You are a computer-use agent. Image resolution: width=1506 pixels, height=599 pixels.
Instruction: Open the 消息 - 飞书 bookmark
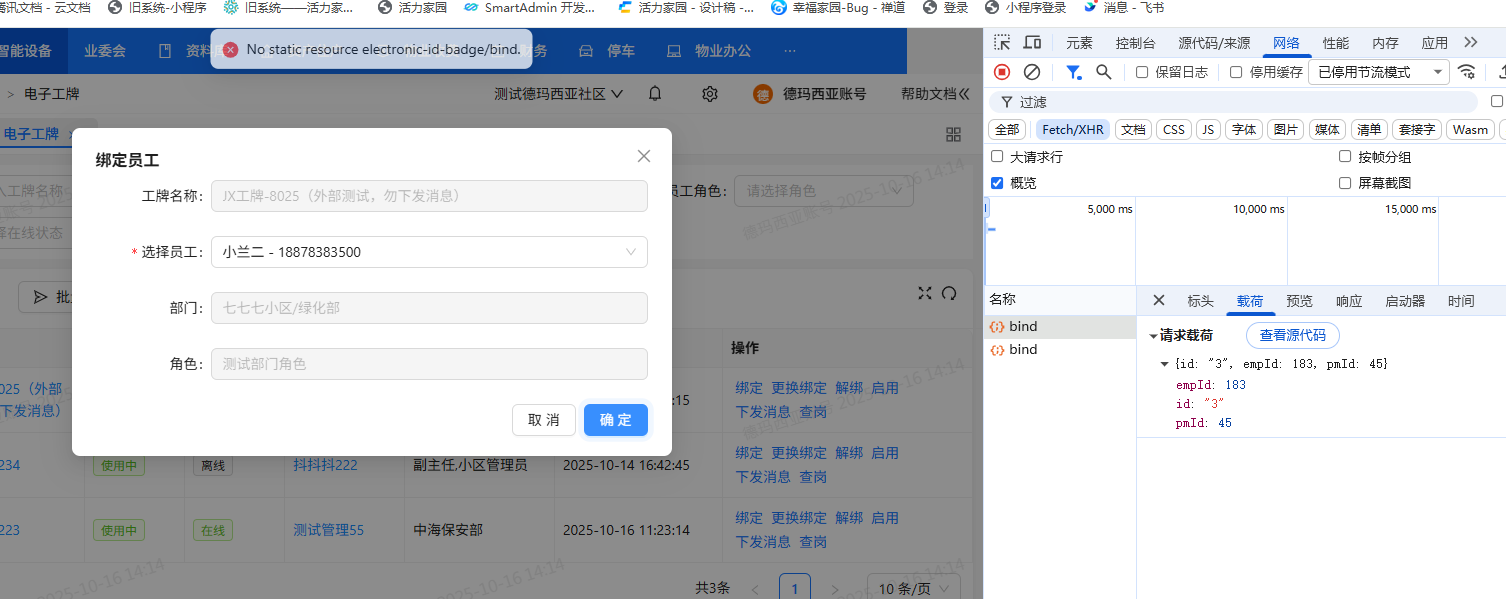point(1124,7)
